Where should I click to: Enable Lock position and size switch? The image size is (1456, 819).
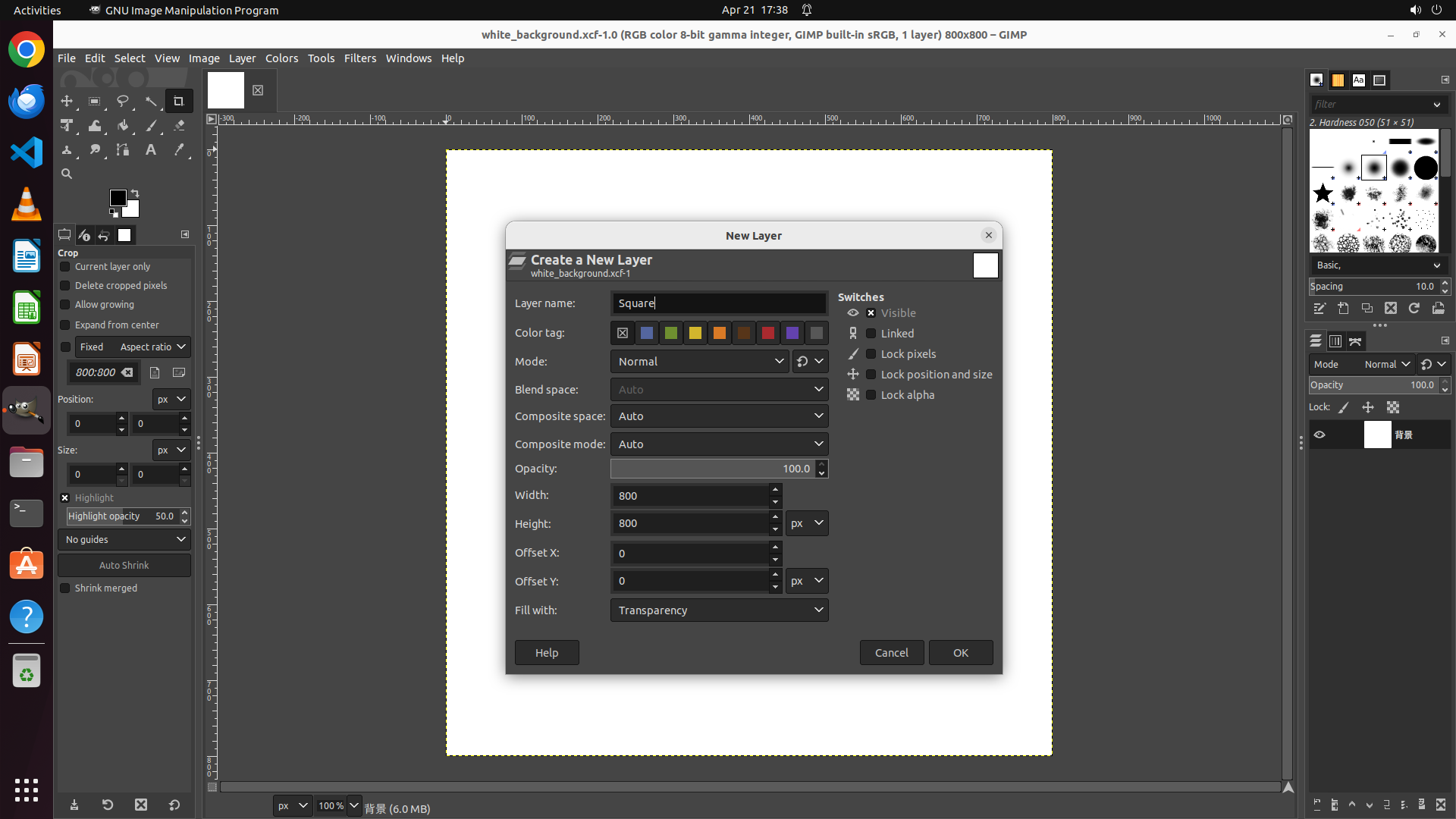point(871,375)
